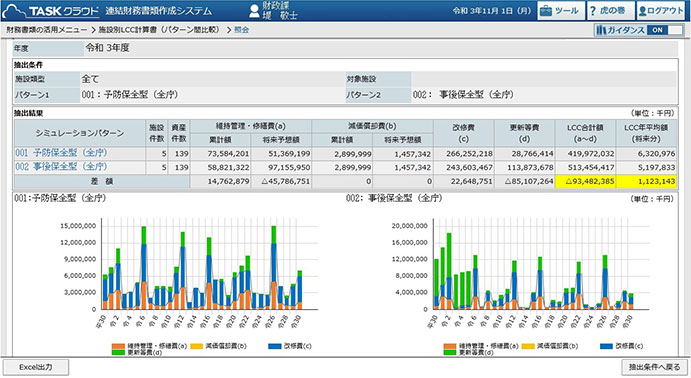Click orange 維持管理・修繕費(a) legend swatch in right chart
Screen dimensions: 691x378
click(450, 346)
